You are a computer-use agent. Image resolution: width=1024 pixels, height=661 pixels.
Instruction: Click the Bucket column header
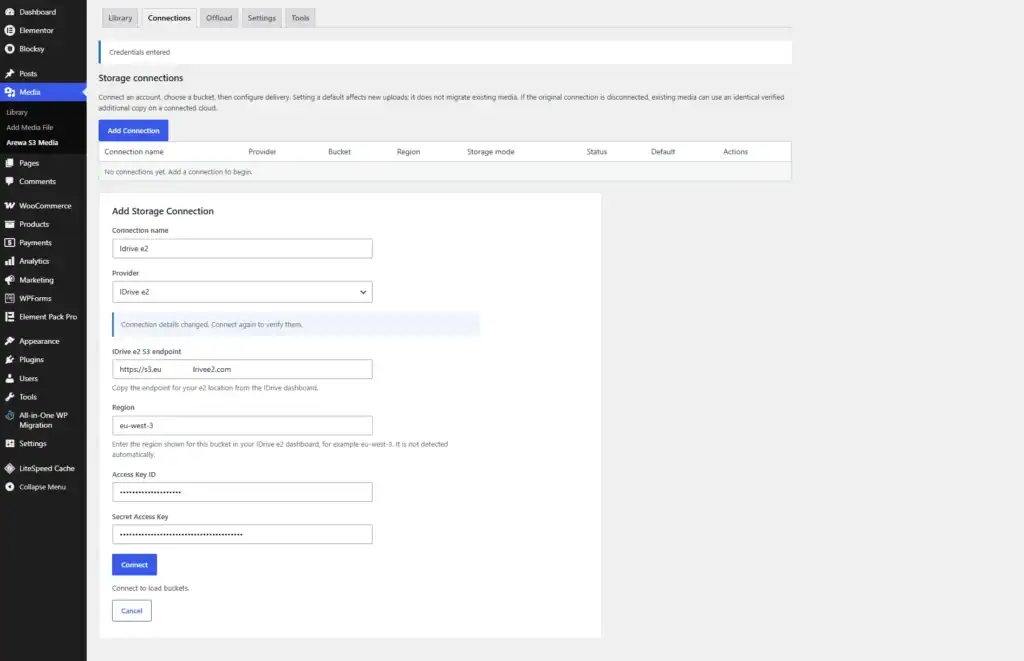340,152
